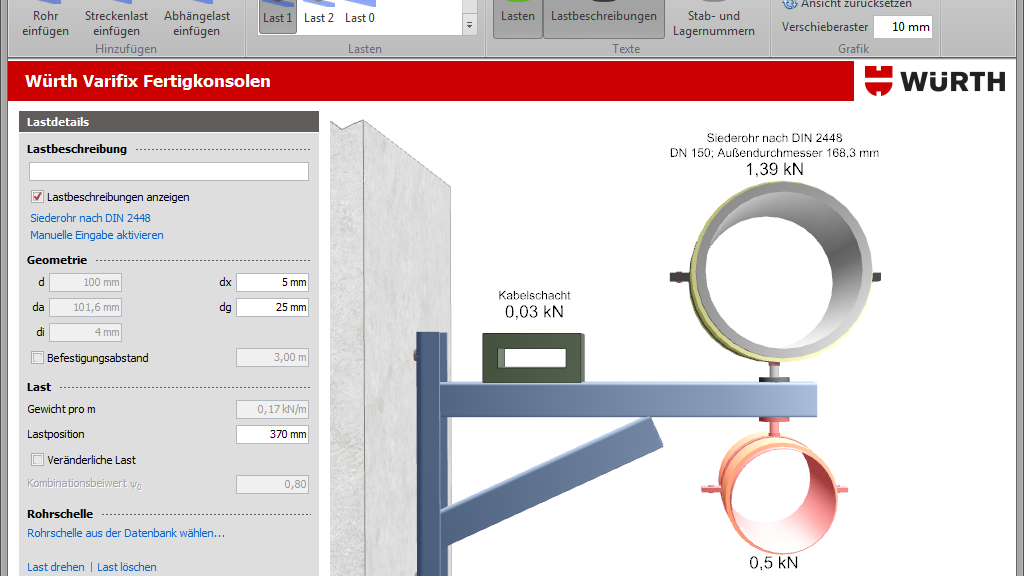Click the DN 150 Außendurchmesser description text
Viewport: 1024px width, 576px height.
[x=775, y=153]
